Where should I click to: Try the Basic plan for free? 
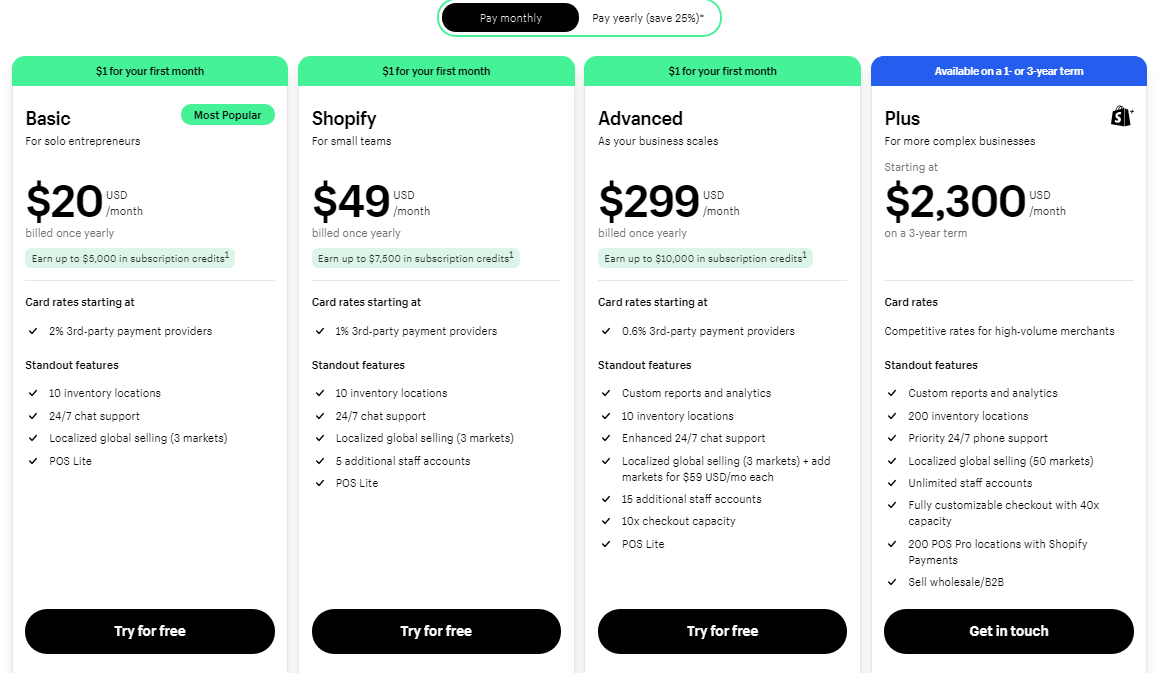149,631
